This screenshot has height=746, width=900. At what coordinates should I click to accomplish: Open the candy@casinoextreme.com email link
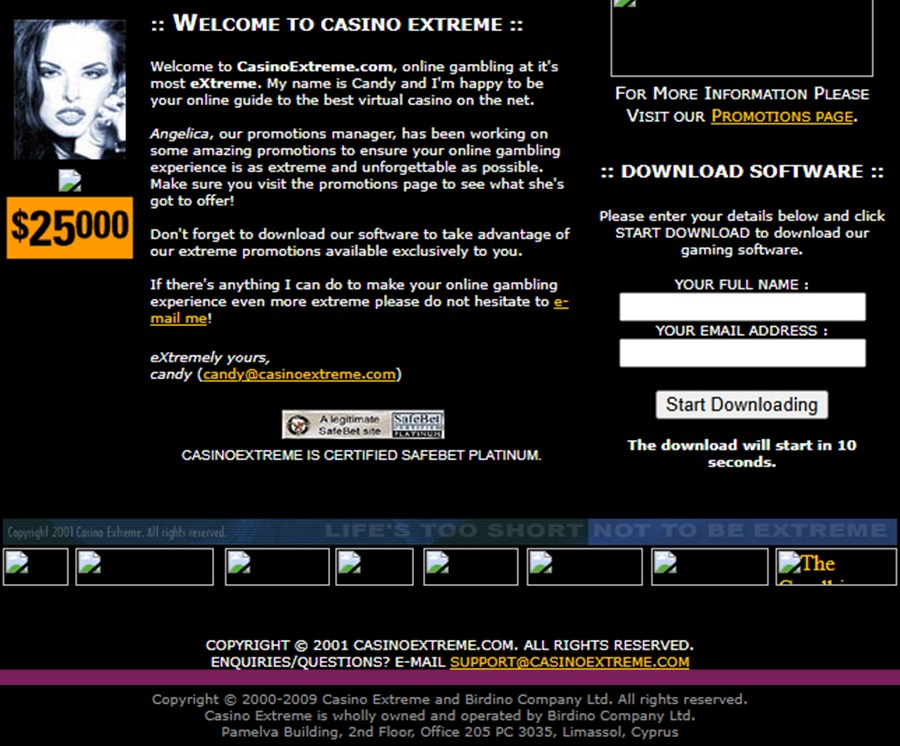pos(299,374)
